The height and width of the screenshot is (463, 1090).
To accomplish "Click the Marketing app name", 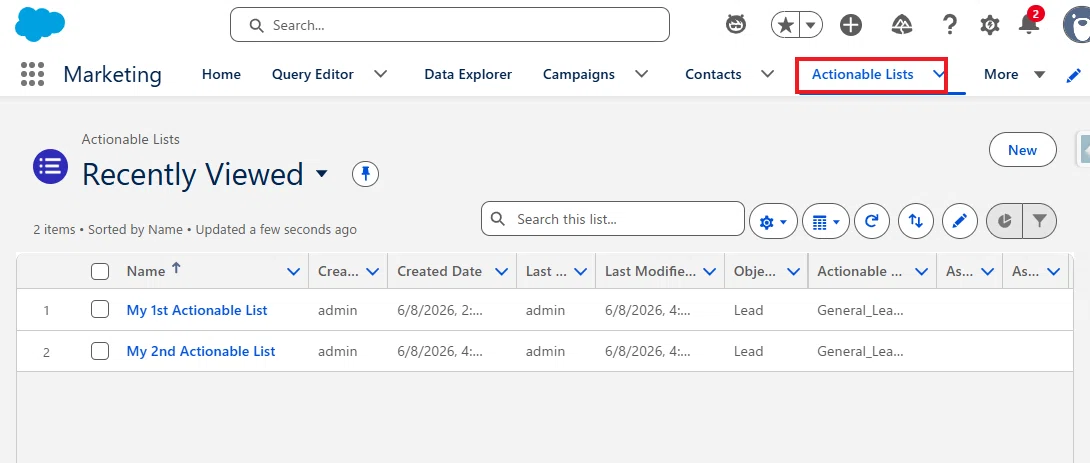I will (113, 74).
